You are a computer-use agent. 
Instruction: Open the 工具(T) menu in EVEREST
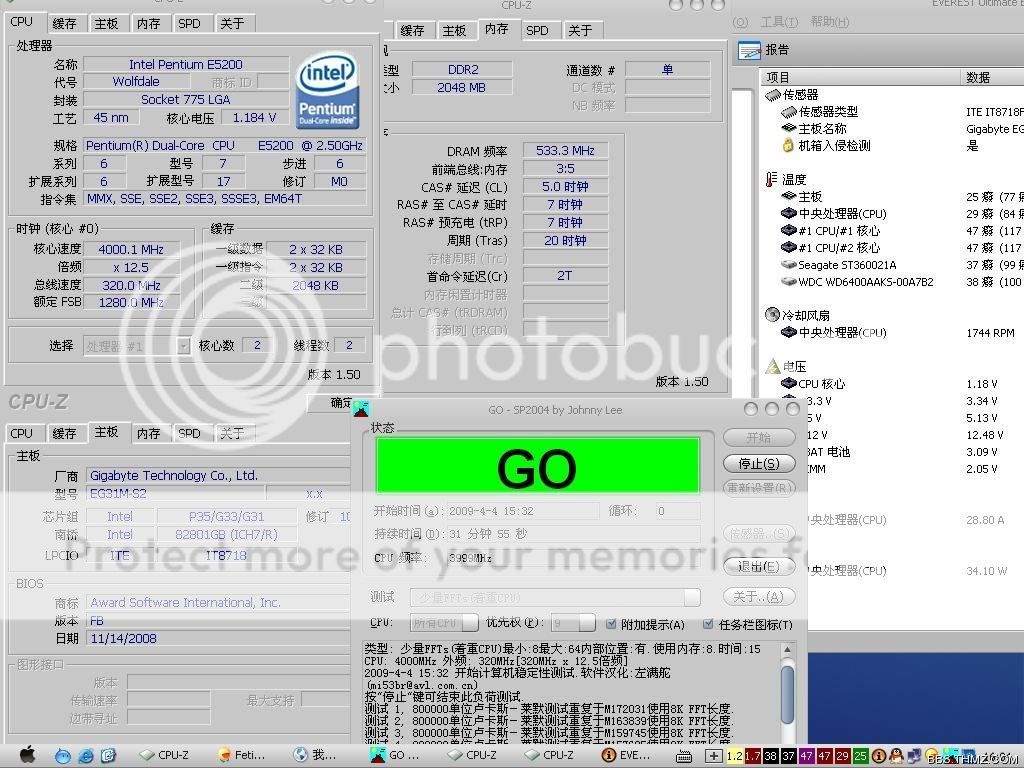[x=778, y=22]
